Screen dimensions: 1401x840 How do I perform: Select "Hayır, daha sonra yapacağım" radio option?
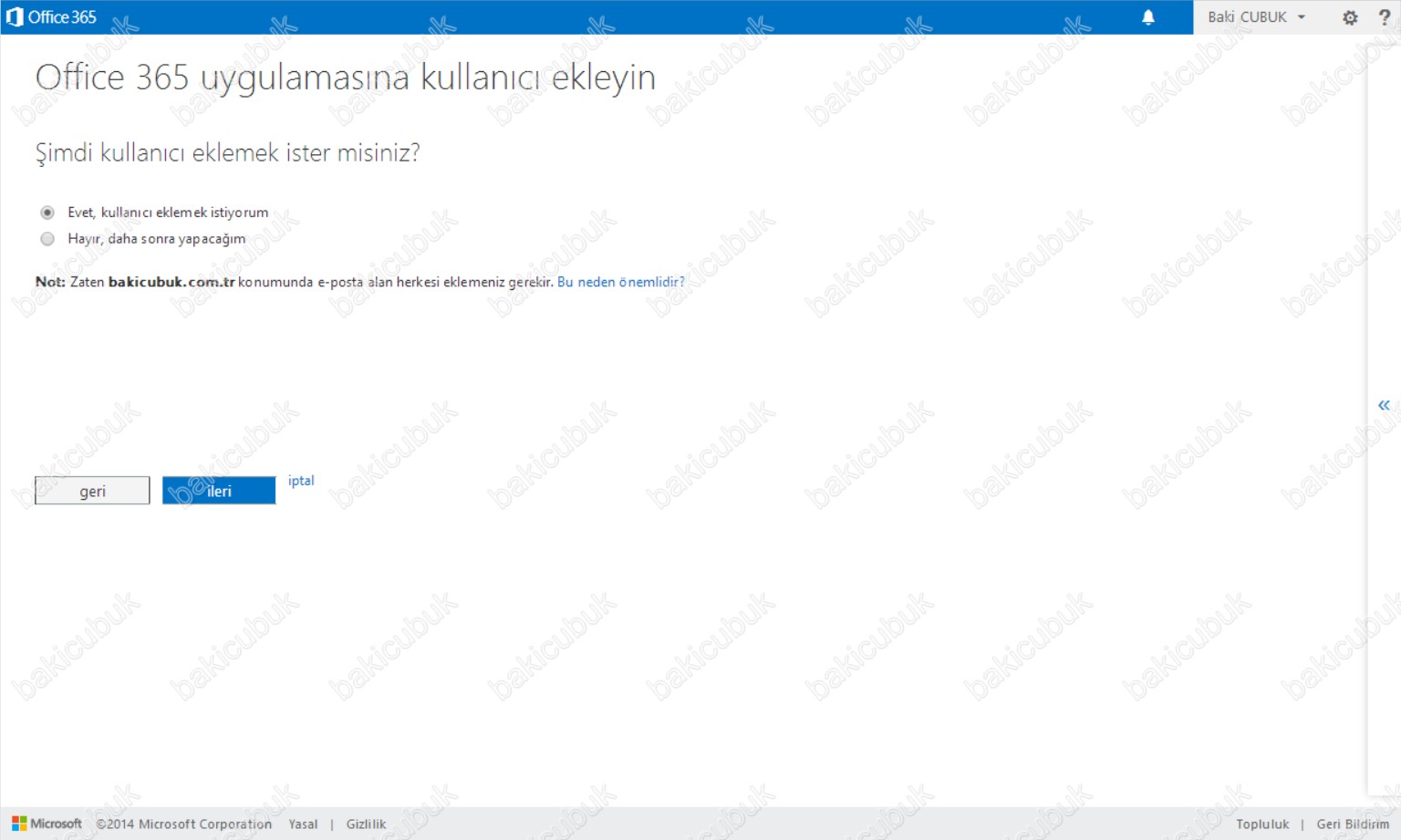coord(47,239)
